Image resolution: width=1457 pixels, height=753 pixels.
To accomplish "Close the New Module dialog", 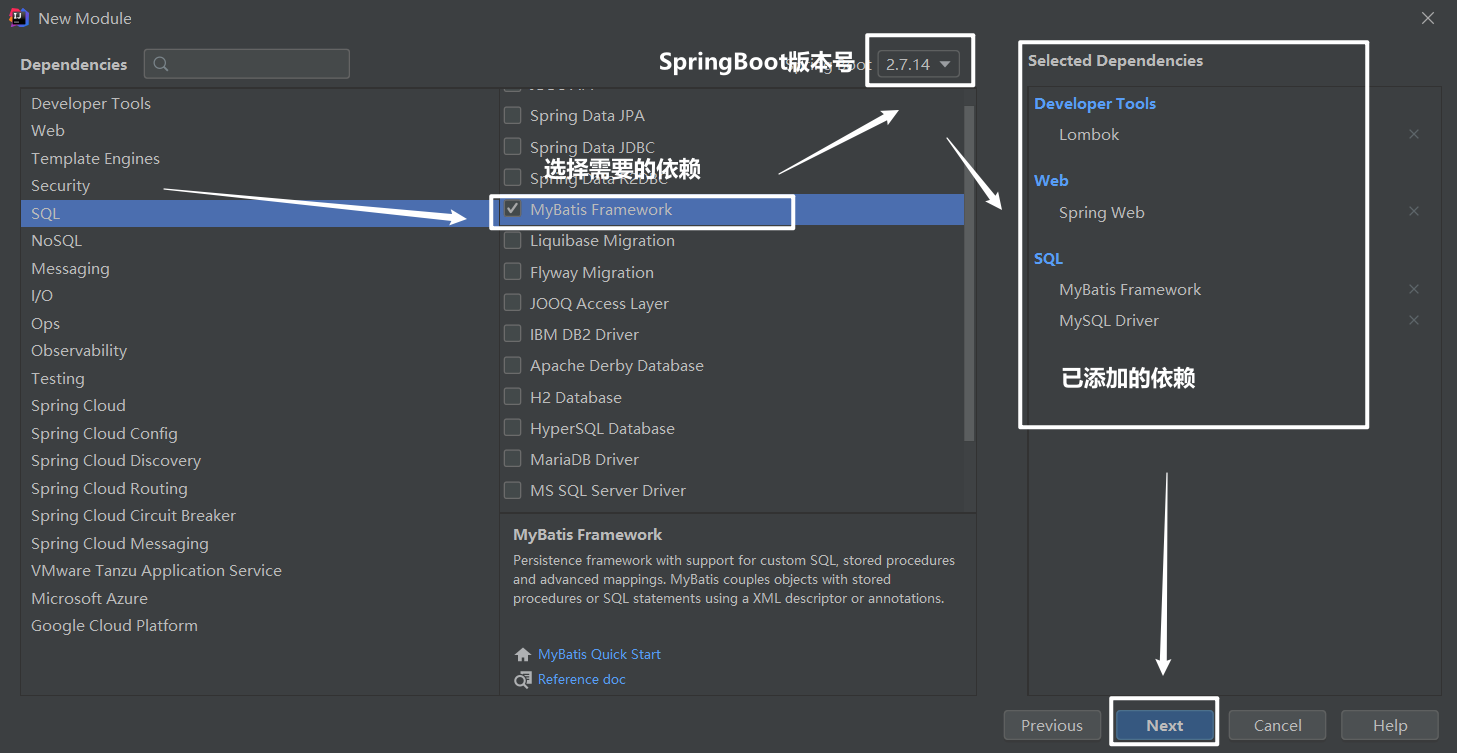I will pyautogui.click(x=1428, y=18).
